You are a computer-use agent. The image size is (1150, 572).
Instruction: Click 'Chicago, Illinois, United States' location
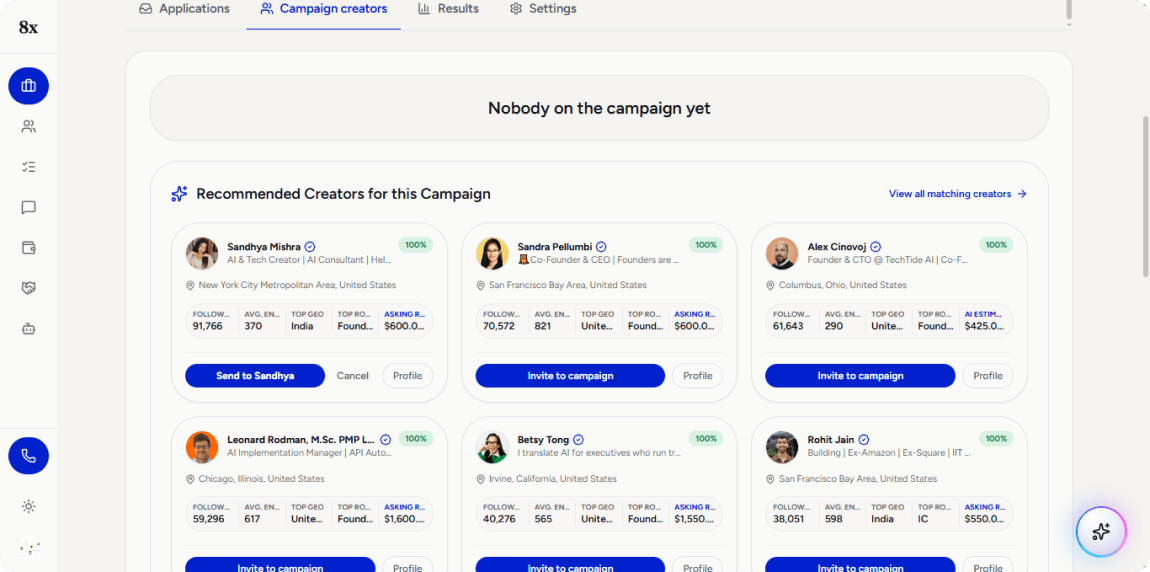coord(261,479)
